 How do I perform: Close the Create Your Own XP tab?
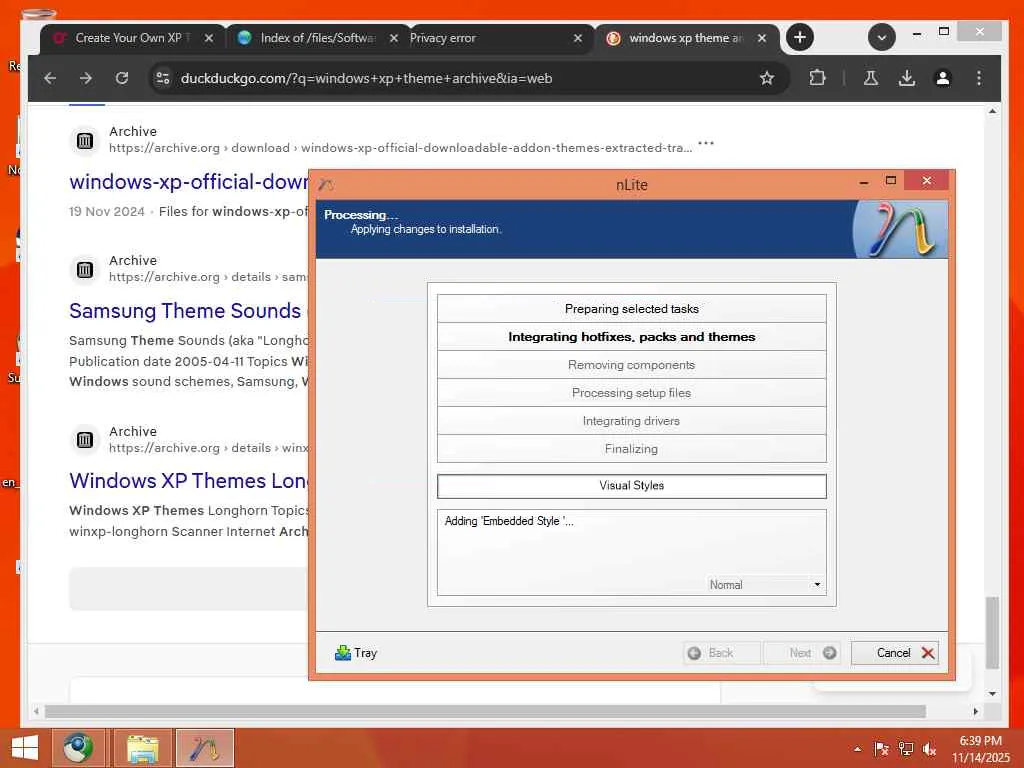click(209, 38)
